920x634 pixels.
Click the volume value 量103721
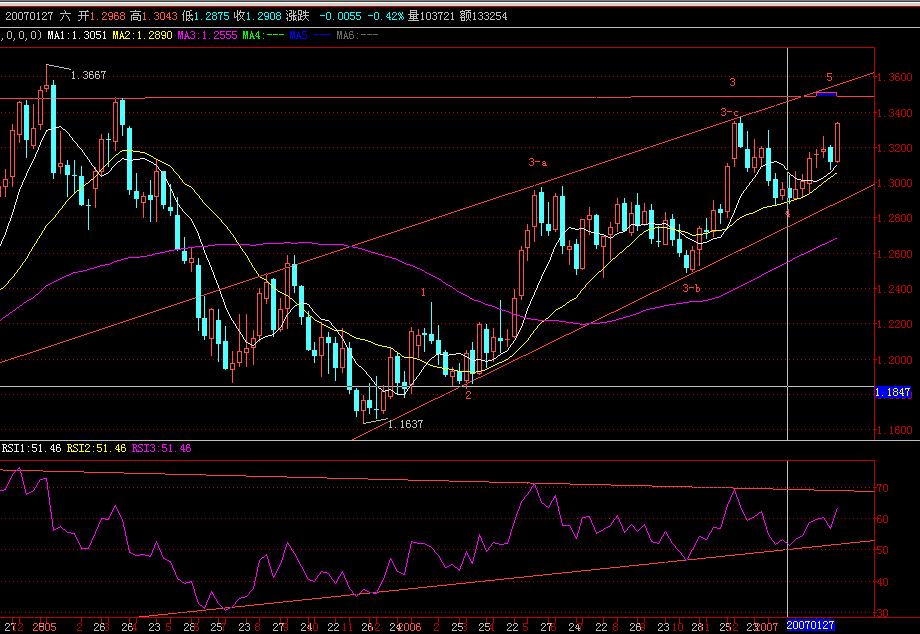click(432, 16)
